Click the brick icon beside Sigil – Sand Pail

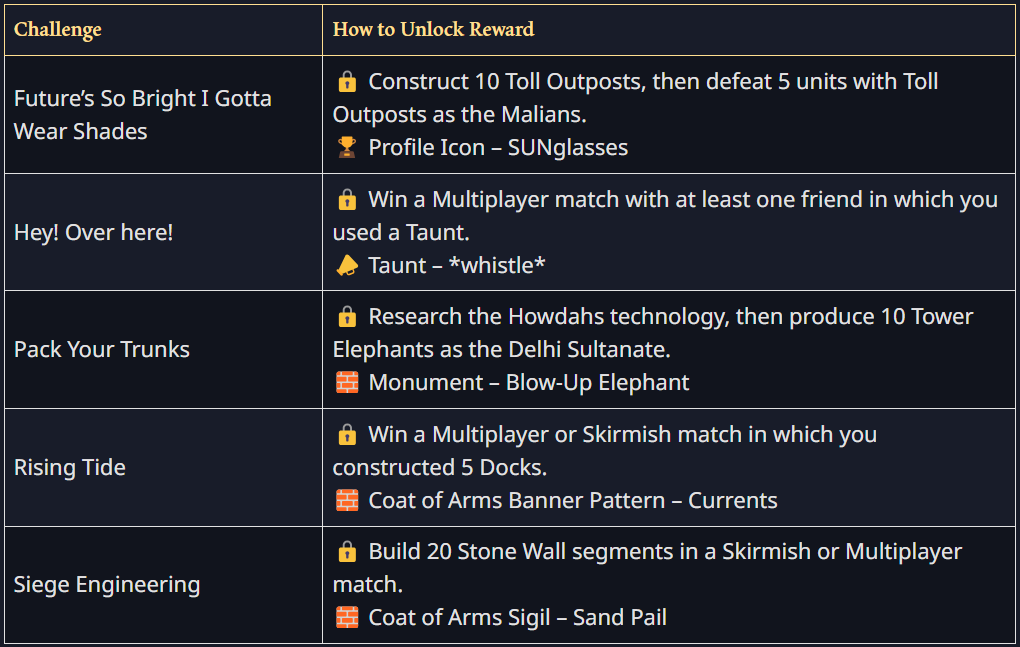(347, 618)
